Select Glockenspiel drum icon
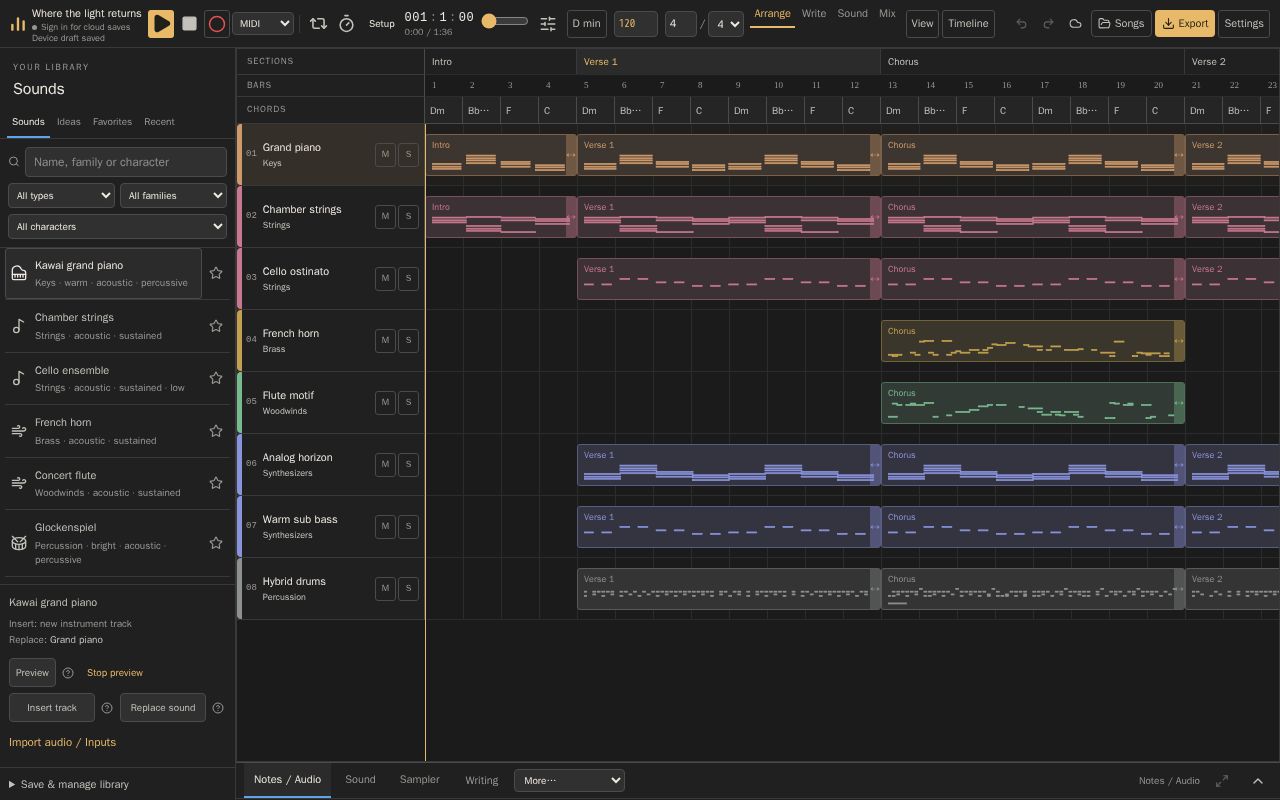Image resolution: width=1280 pixels, height=800 pixels. tap(19, 543)
